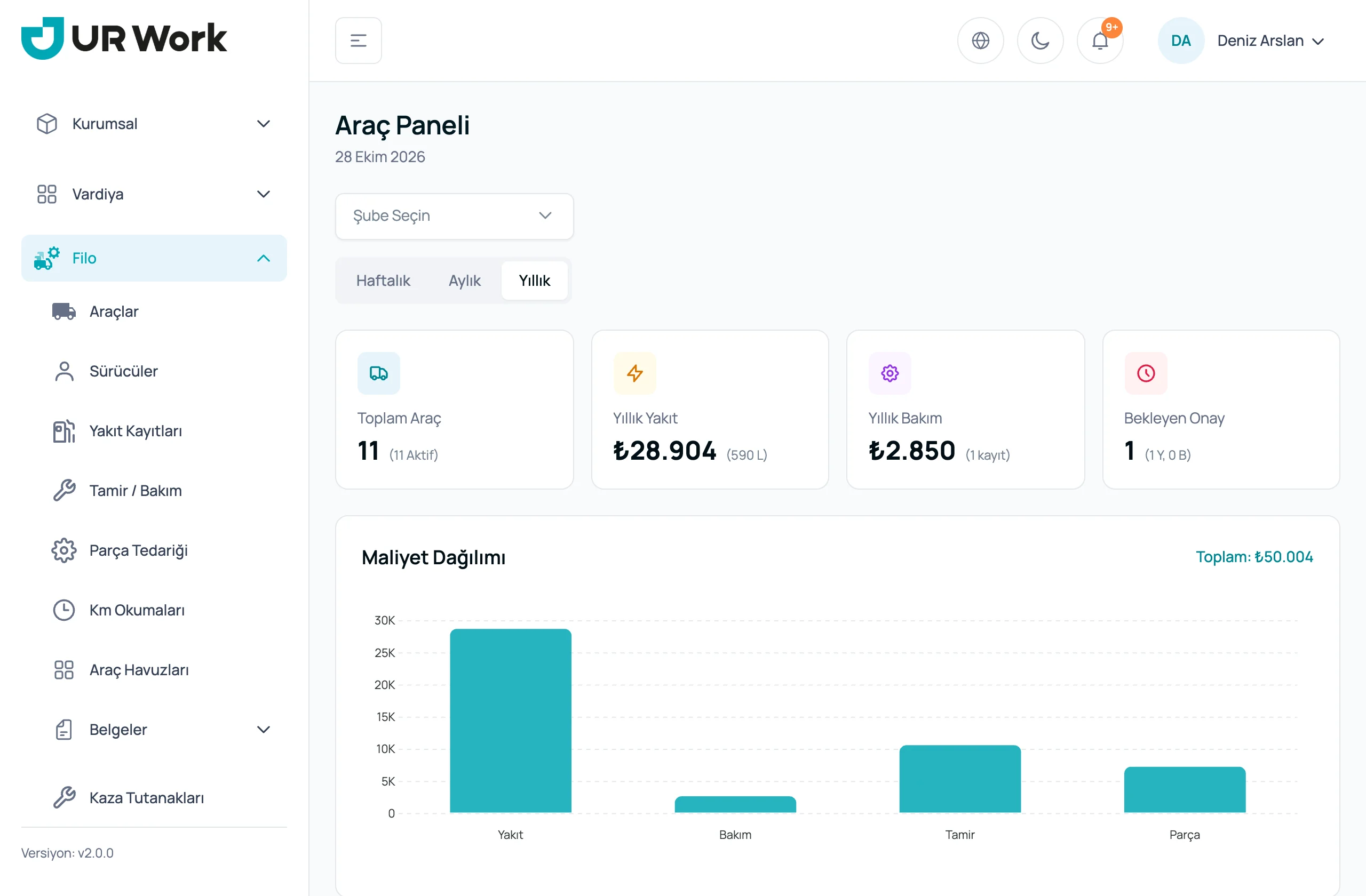The width and height of the screenshot is (1366, 896).
Task: Open Tamir / Bakım via wrench icon
Action: pos(63,491)
